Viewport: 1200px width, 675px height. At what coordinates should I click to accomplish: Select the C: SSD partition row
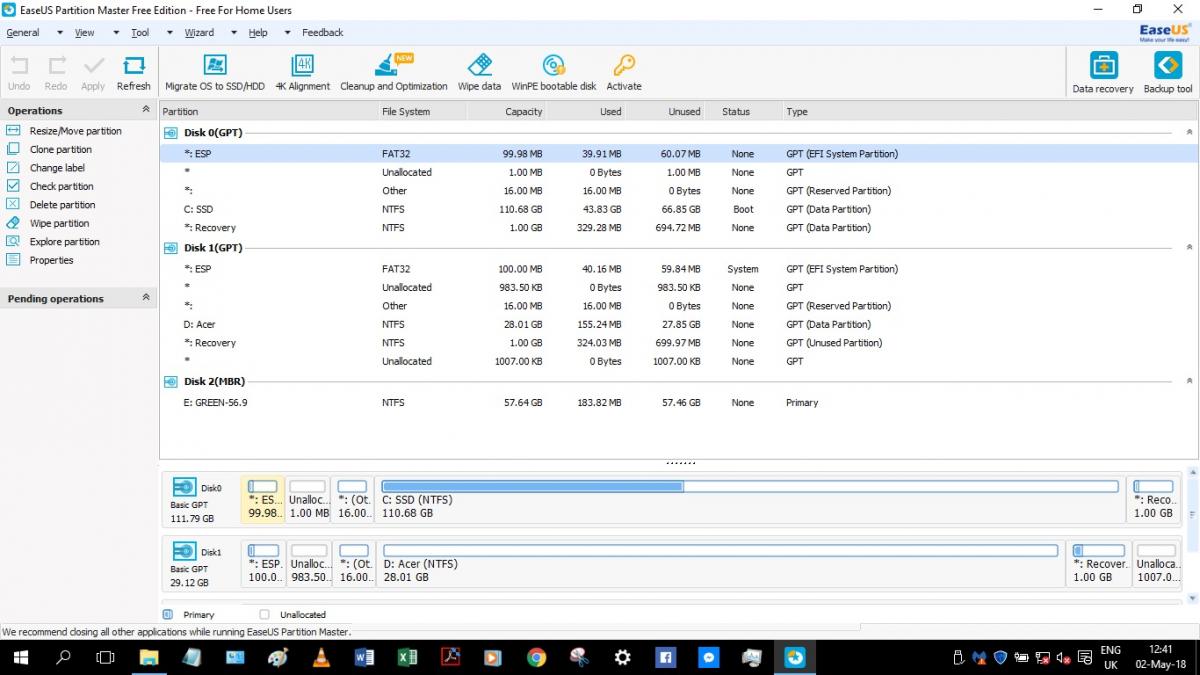pyautogui.click(x=678, y=209)
